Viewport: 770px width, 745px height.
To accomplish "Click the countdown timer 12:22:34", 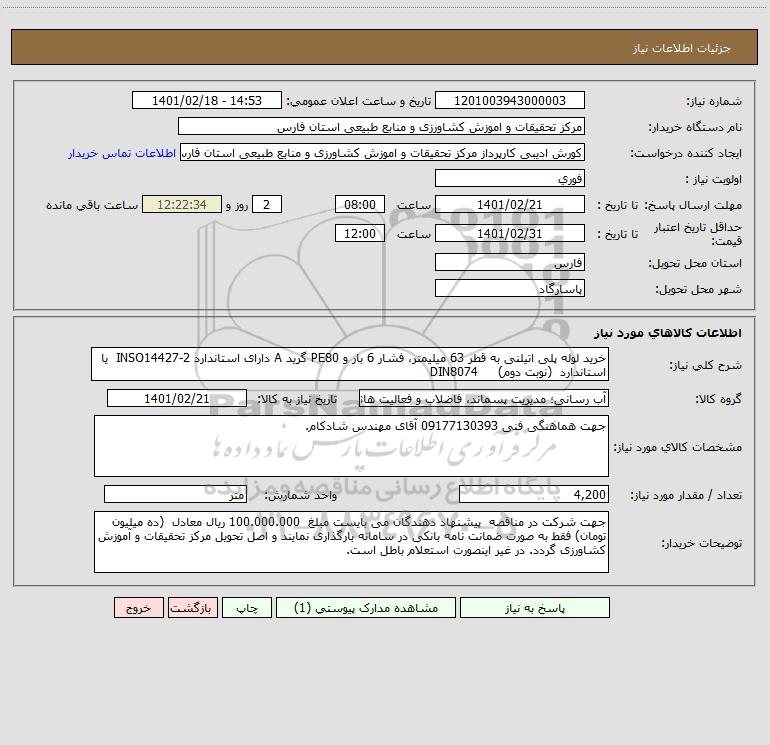I will 182,204.
